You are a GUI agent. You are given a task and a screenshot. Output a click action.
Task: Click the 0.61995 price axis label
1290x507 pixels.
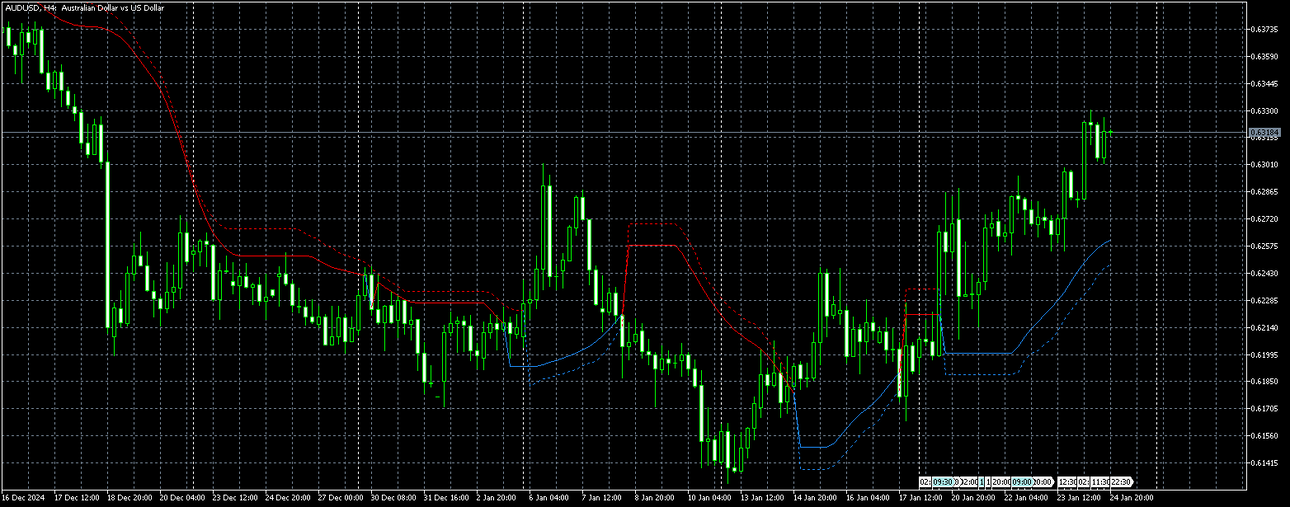click(1265, 354)
